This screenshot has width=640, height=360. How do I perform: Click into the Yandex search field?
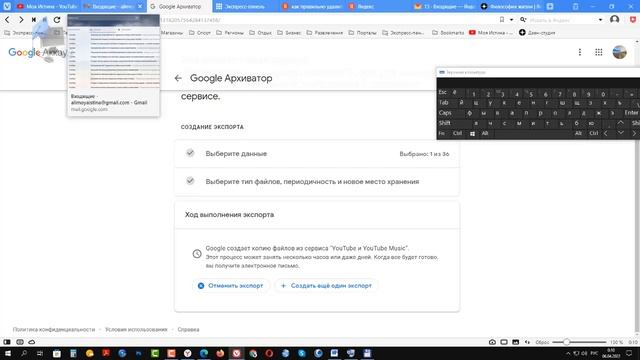pyautogui.click(x=561, y=20)
